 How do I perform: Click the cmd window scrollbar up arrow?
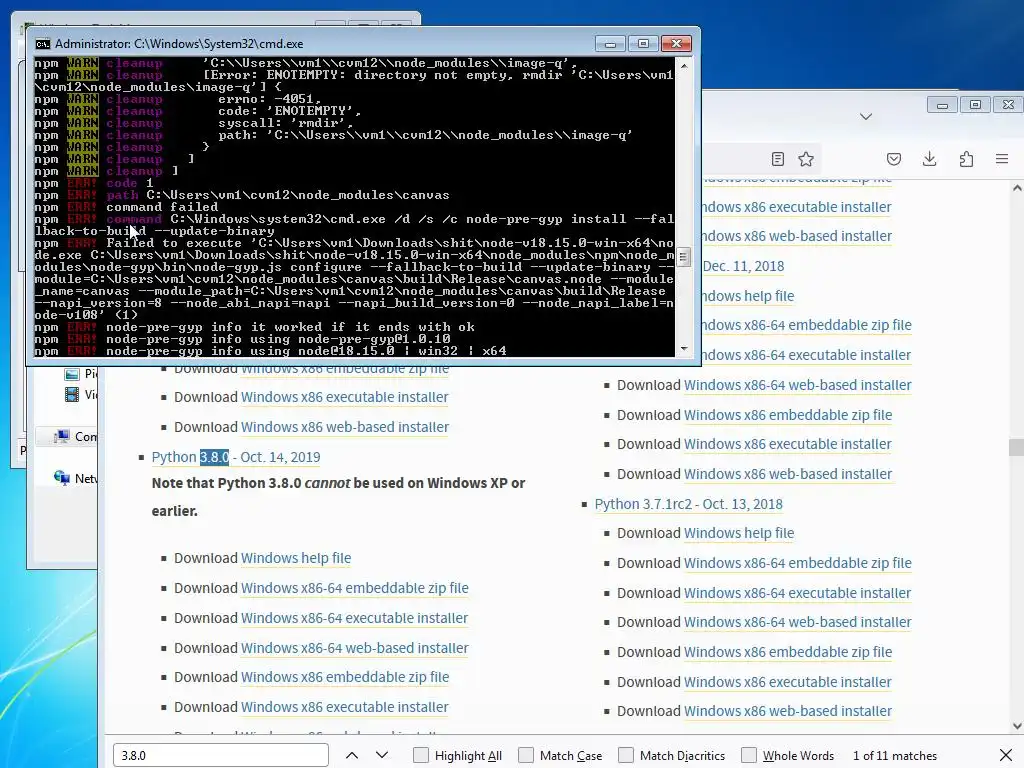[x=683, y=65]
